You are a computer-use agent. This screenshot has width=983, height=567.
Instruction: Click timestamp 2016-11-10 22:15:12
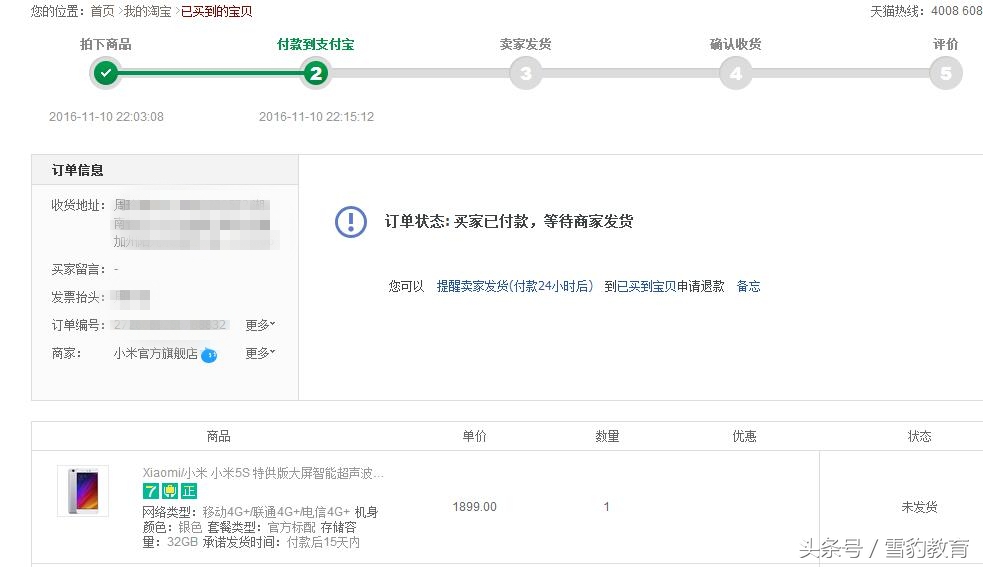(x=316, y=117)
